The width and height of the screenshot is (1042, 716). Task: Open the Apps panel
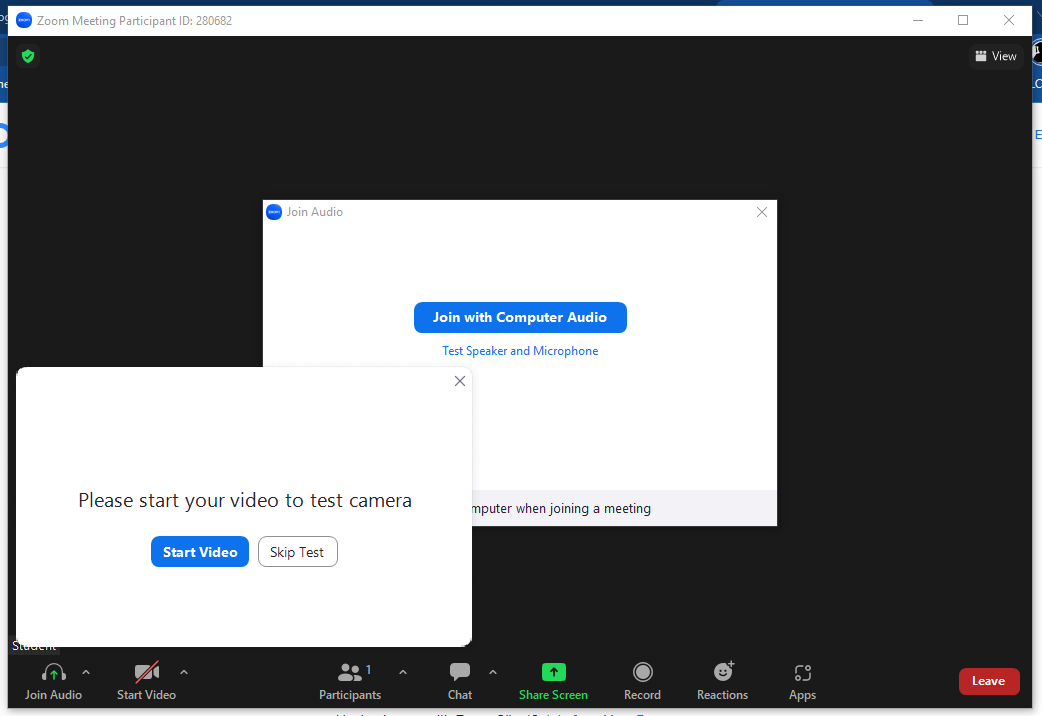tap(803, 681)
